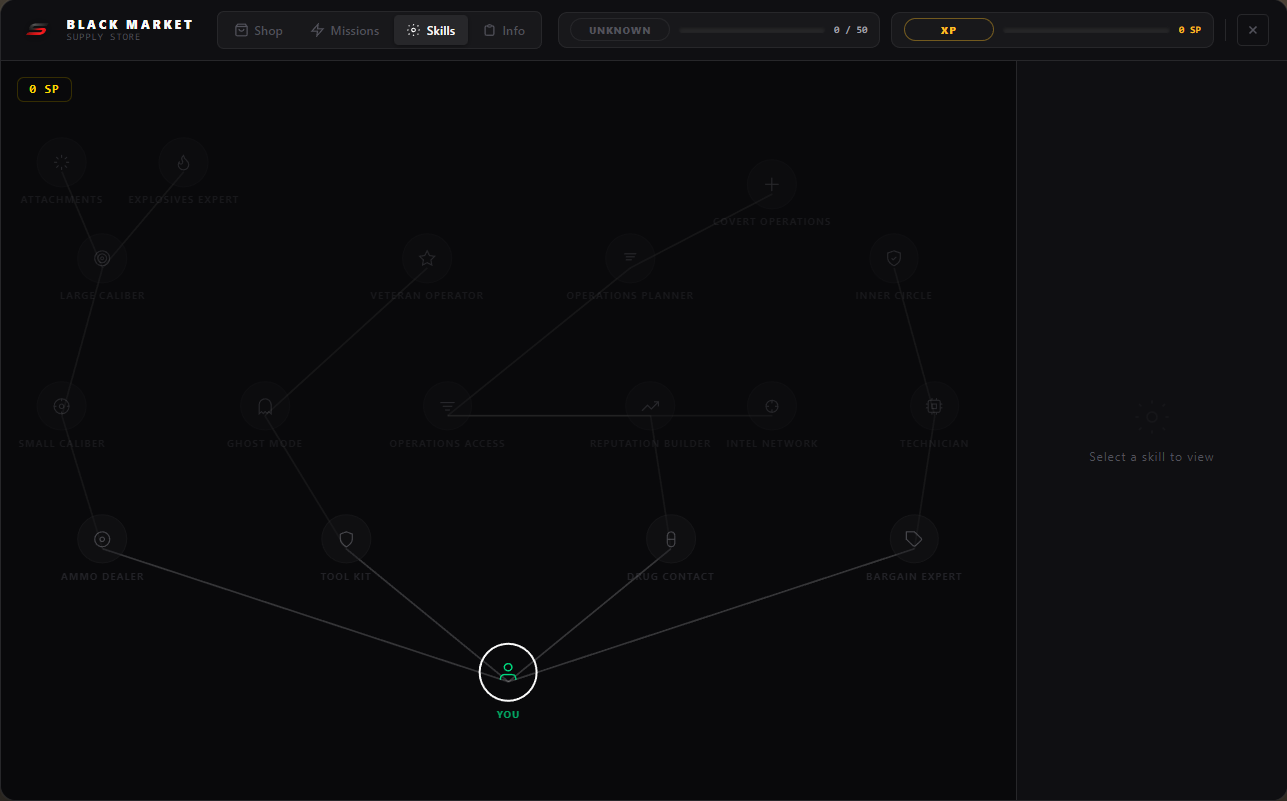Click the XP progress bar
This screenshot has height=801, width=1287.
pyautogui.click(x=1086, y=30)
